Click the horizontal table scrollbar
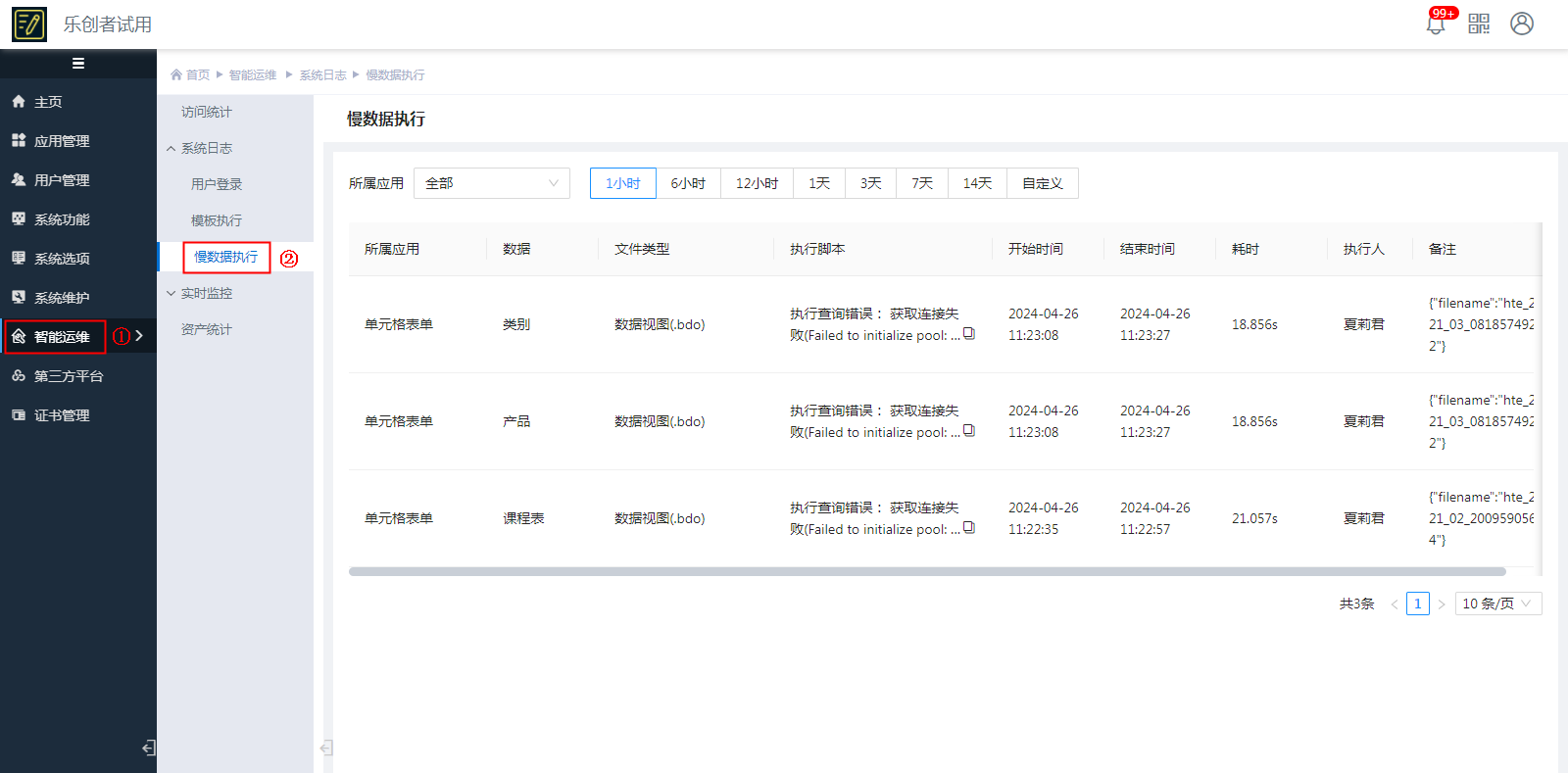Image resolution: width=1568 pixels, height=773 pixels. coord(926,571)
